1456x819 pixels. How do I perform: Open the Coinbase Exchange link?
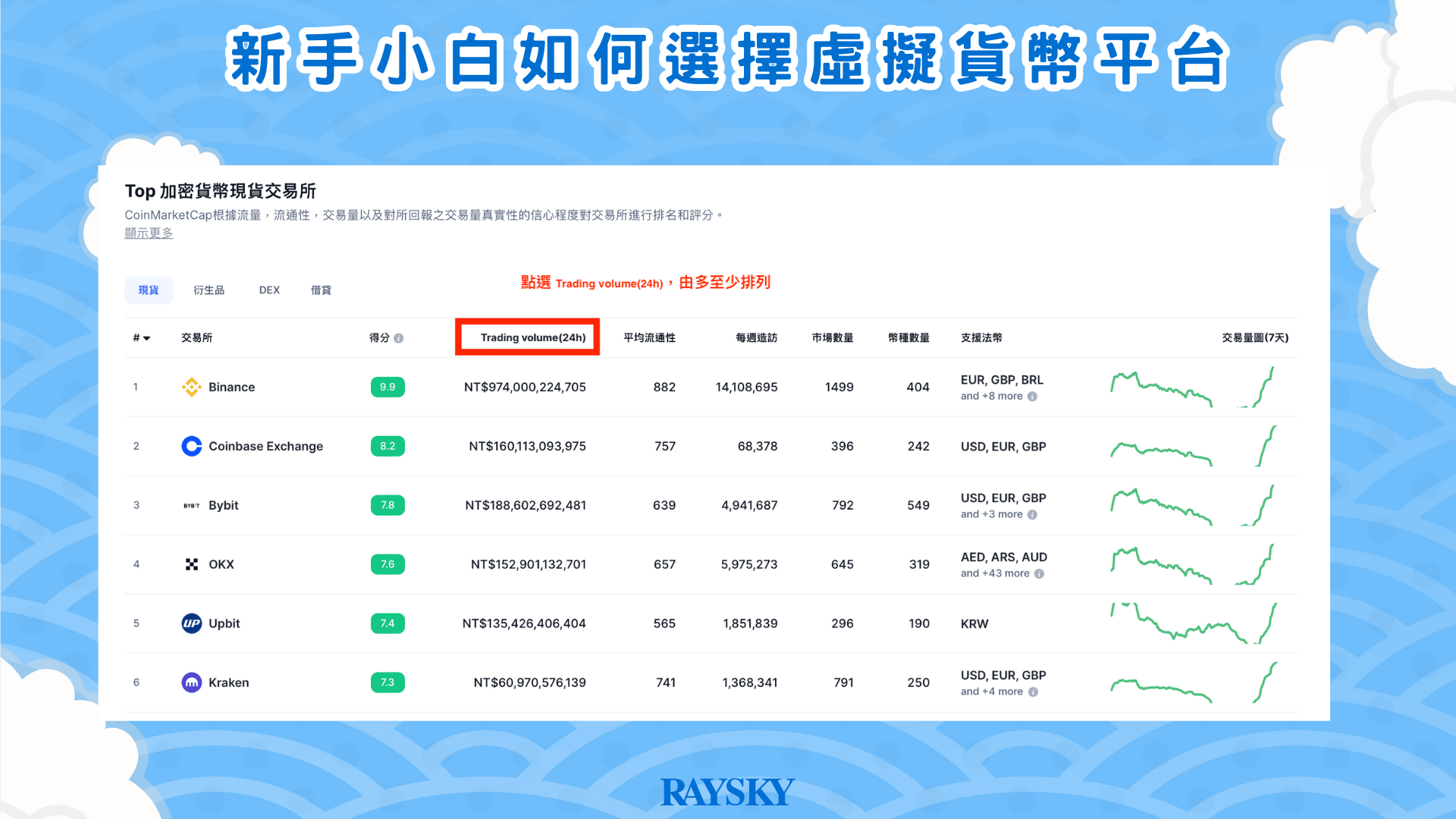265,446
